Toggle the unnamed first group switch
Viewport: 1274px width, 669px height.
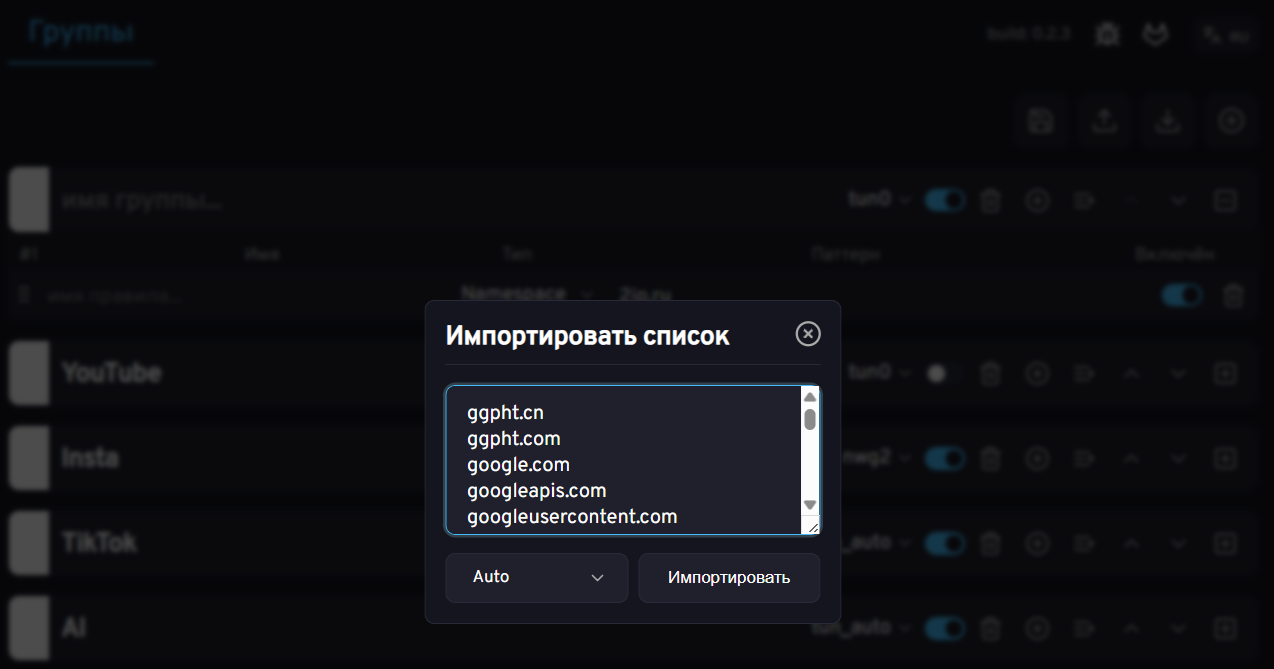[945, 200]
